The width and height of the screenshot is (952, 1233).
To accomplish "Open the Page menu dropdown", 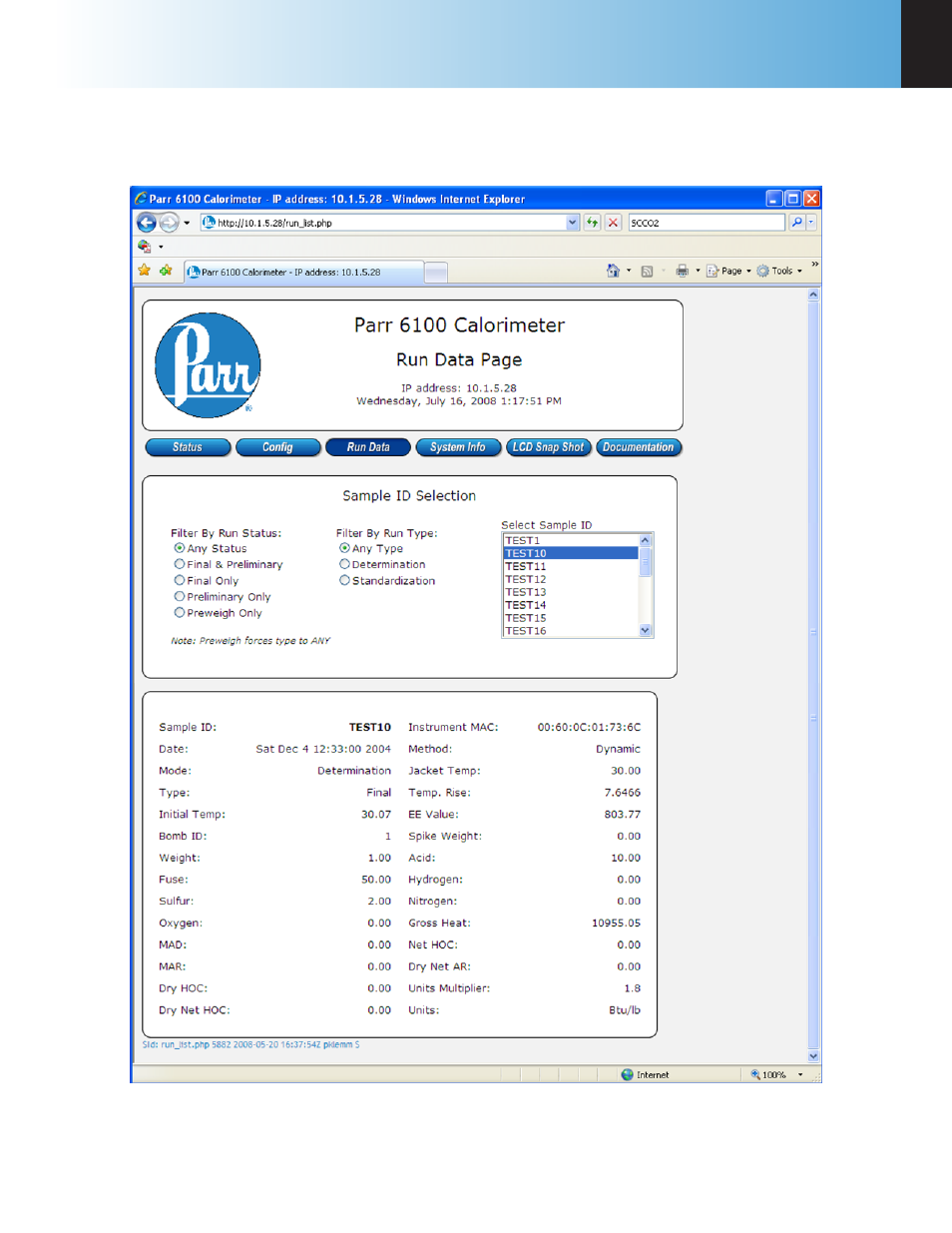I will 728,271.
